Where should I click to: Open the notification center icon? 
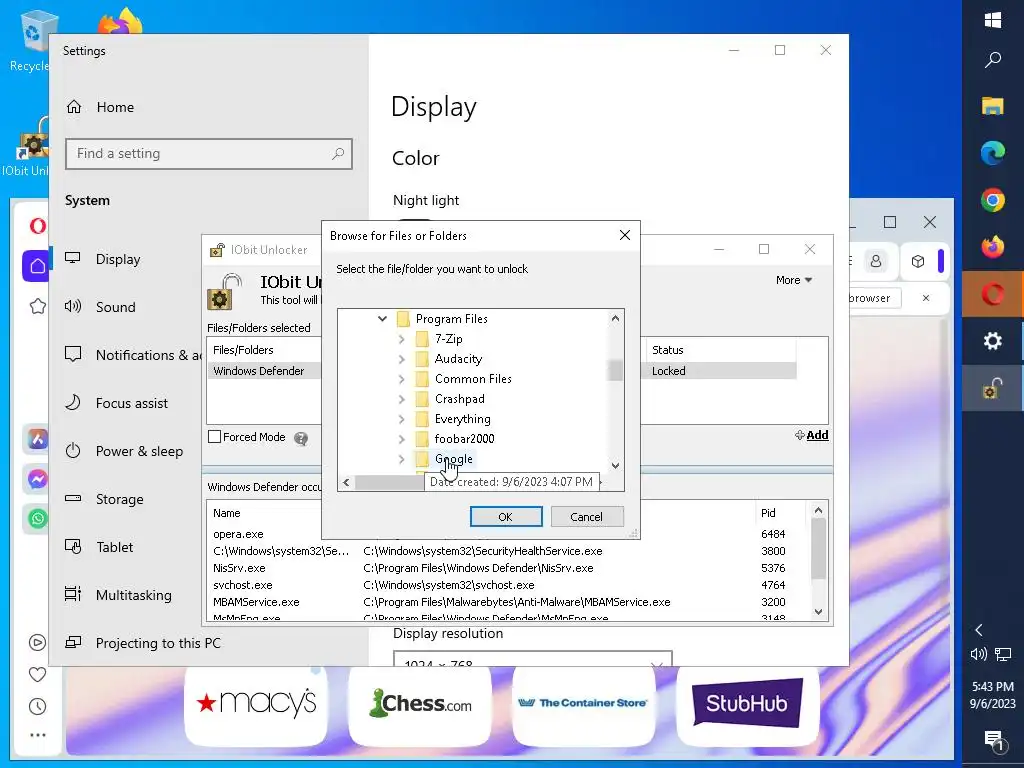(993, 740)
